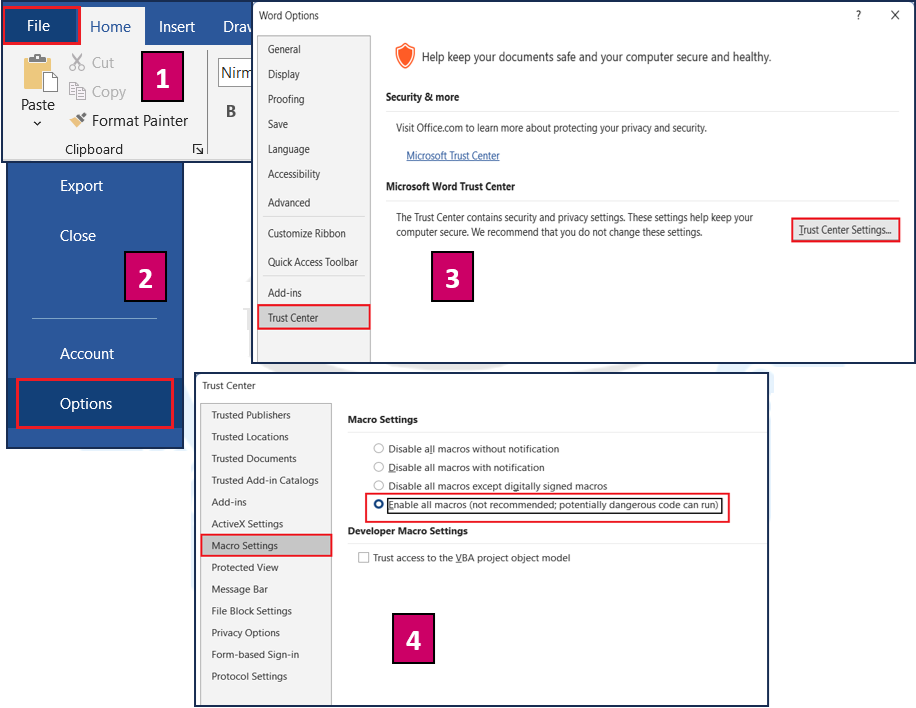Open Message Bar section
This screenshot has width=916, height=708.
(266, 589)
